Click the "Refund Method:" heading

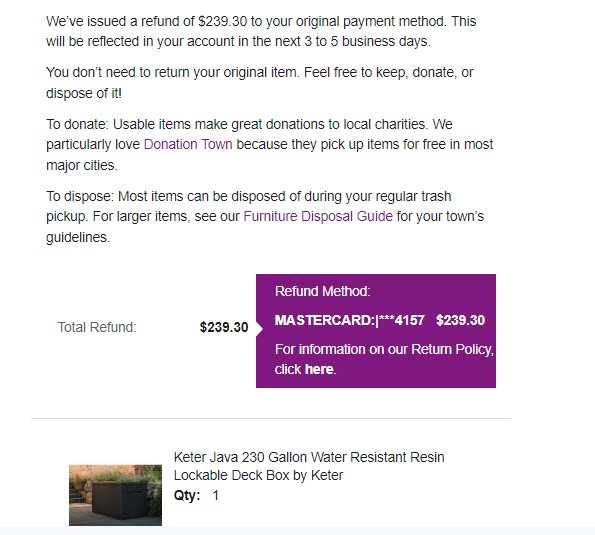(x=323, y=291)
